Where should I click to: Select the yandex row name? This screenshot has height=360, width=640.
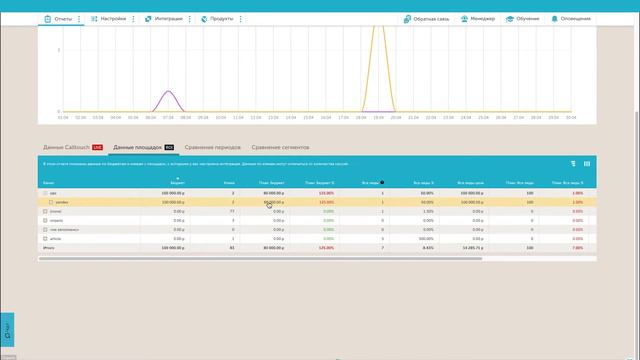62,202
